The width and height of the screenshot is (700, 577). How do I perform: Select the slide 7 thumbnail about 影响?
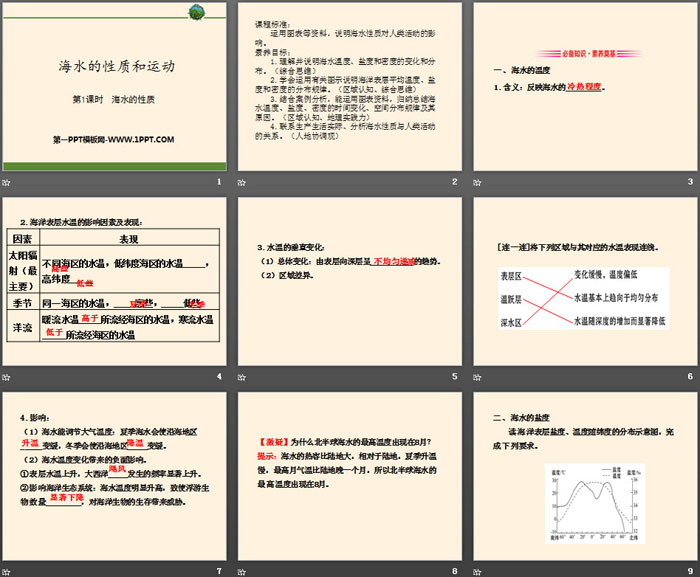click(x=115, y=476)
